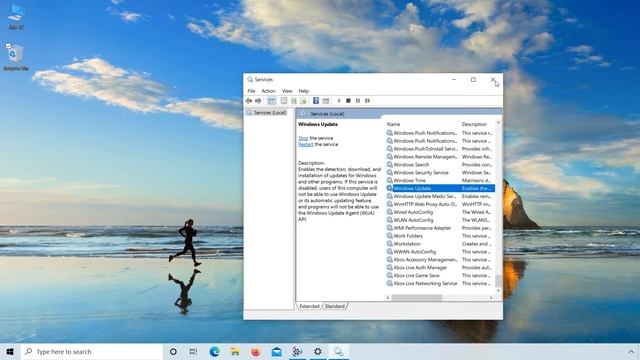The height and width of the screenshot is (360, 640).
Task: Go back with the toolbar left arrow
Action: pyautogui.click(x=249, y=101)
